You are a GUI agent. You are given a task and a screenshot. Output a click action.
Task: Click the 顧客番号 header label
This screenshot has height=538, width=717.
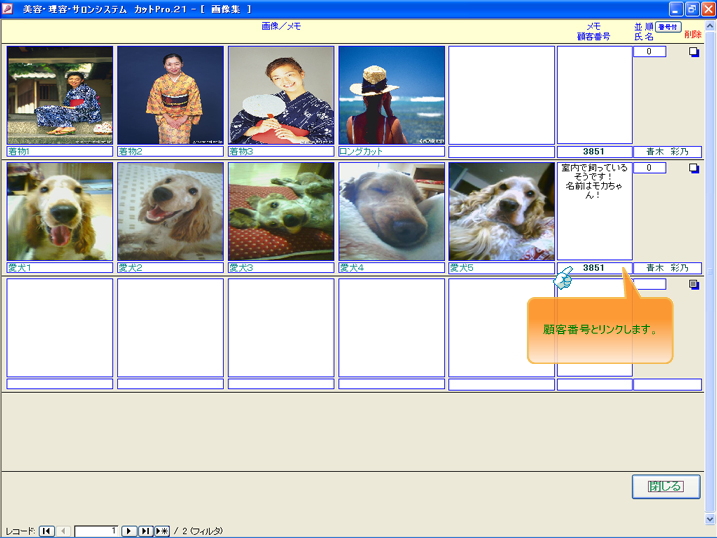tap(593, 37)
